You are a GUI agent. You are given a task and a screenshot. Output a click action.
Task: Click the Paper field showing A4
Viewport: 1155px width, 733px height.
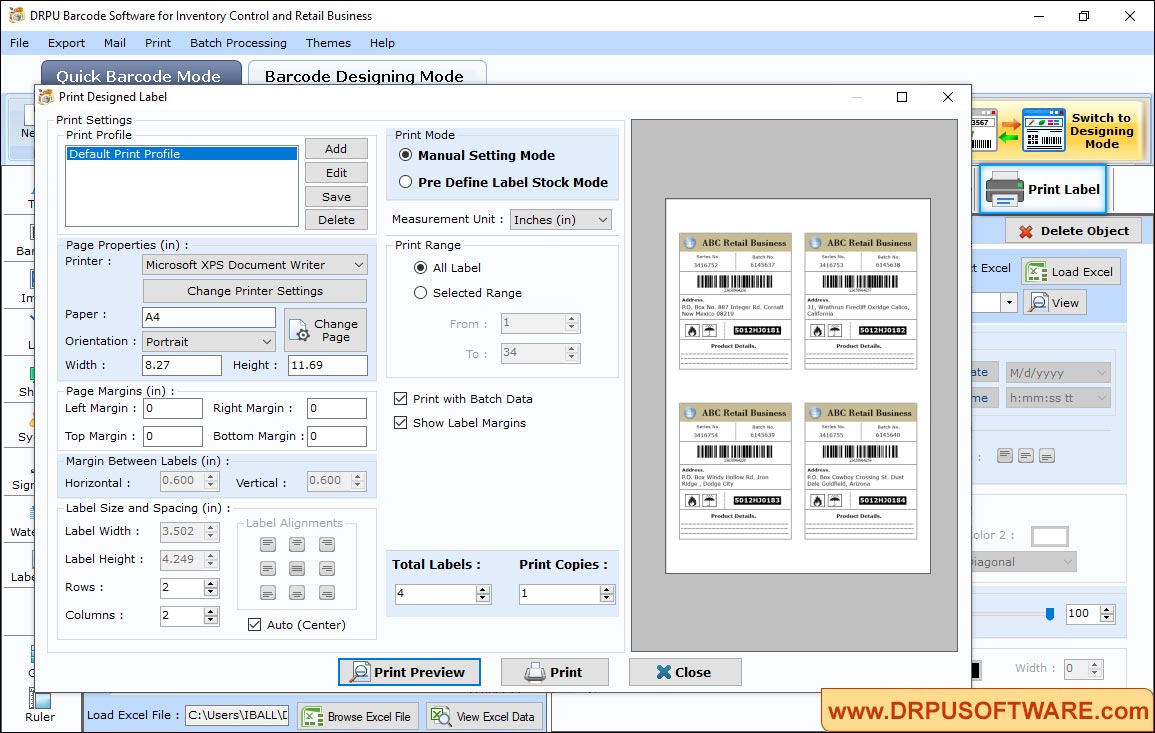pos(208,317)
